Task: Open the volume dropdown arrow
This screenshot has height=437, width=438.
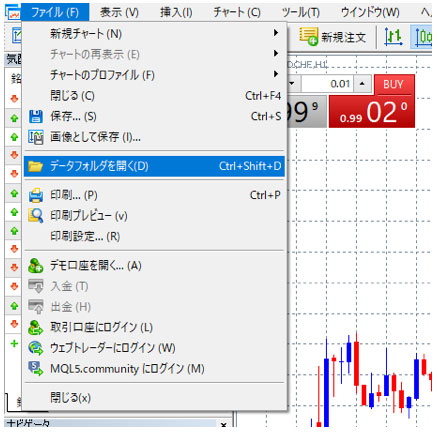Action: pyautogui.click(x=293, y=83)
